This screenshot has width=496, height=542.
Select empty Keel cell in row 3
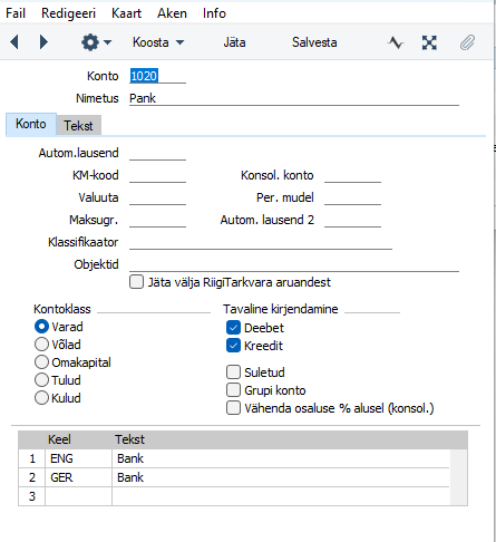(78, 496)
